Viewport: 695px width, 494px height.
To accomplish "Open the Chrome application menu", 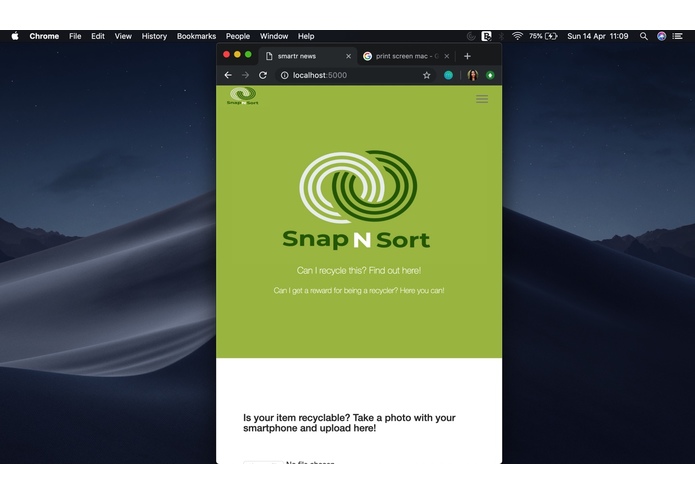I will (x=44, y=36).
